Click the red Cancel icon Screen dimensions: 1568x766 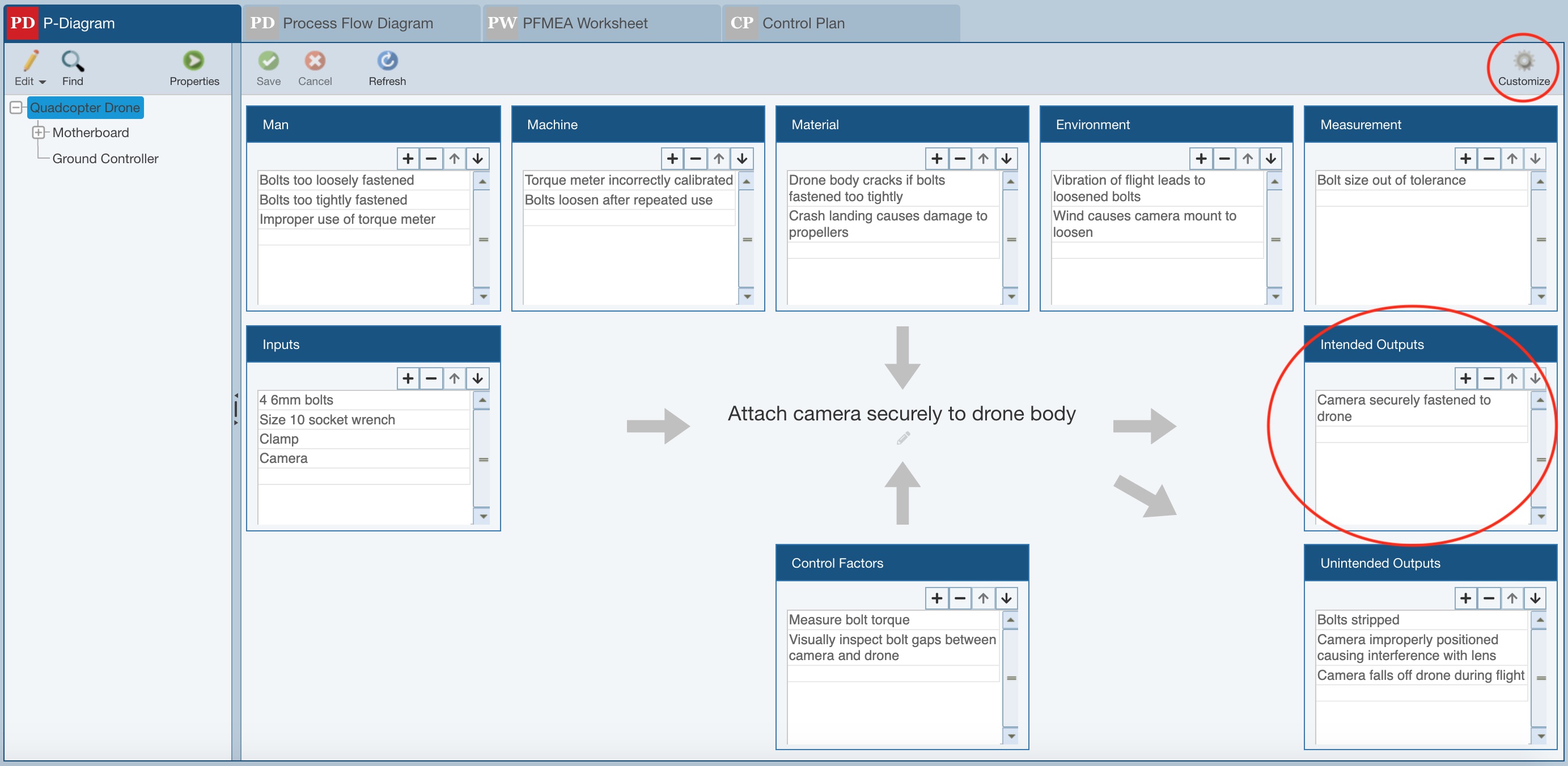[315, 61]
